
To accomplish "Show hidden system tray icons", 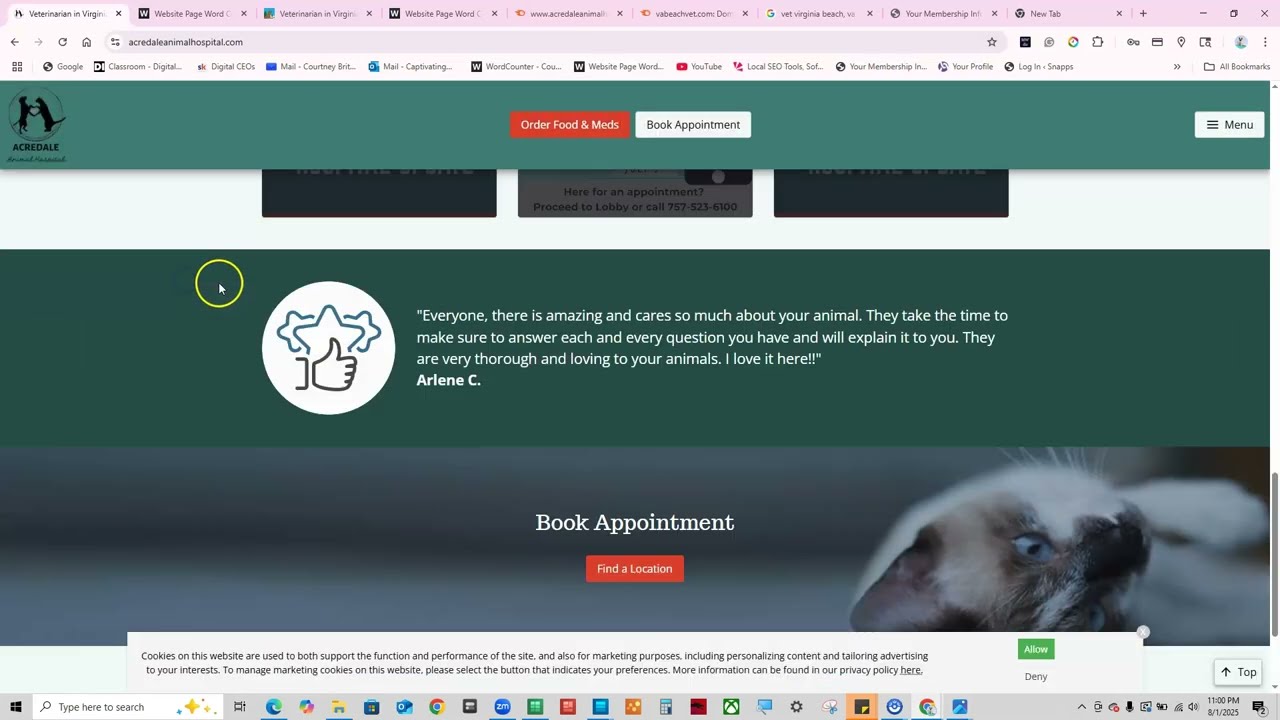I will (1081, 707).
